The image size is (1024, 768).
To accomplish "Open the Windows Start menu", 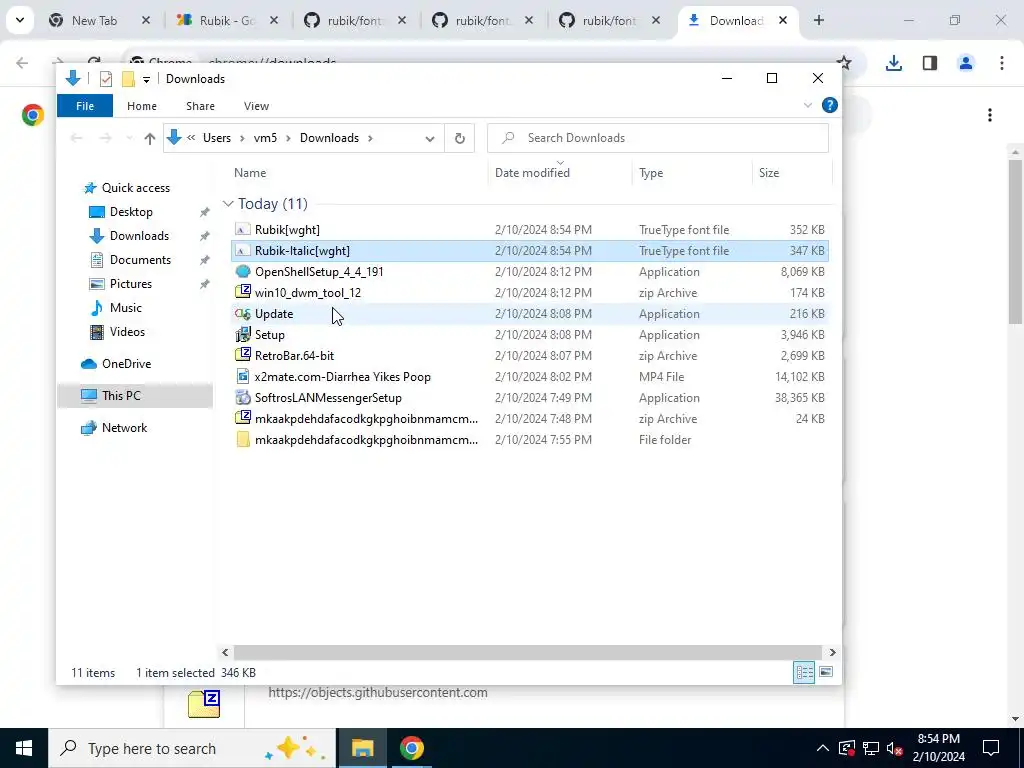I will point(24,748).
